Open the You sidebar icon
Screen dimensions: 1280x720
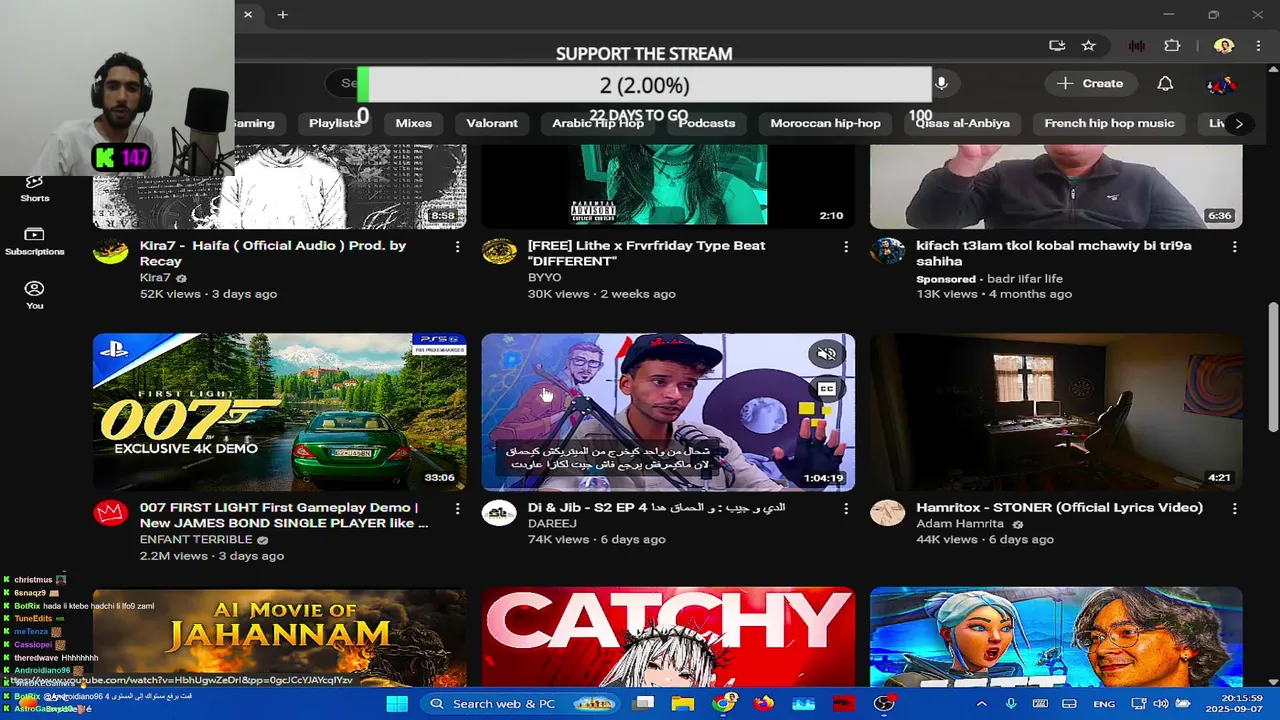click(34, 295)
